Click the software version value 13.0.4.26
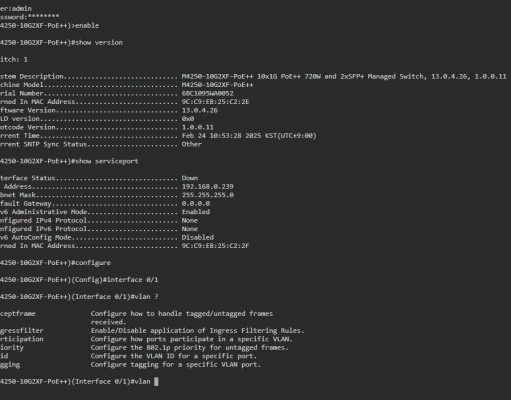Image resolution: width=511 pixels, height=400 pixels. [199, 110]
